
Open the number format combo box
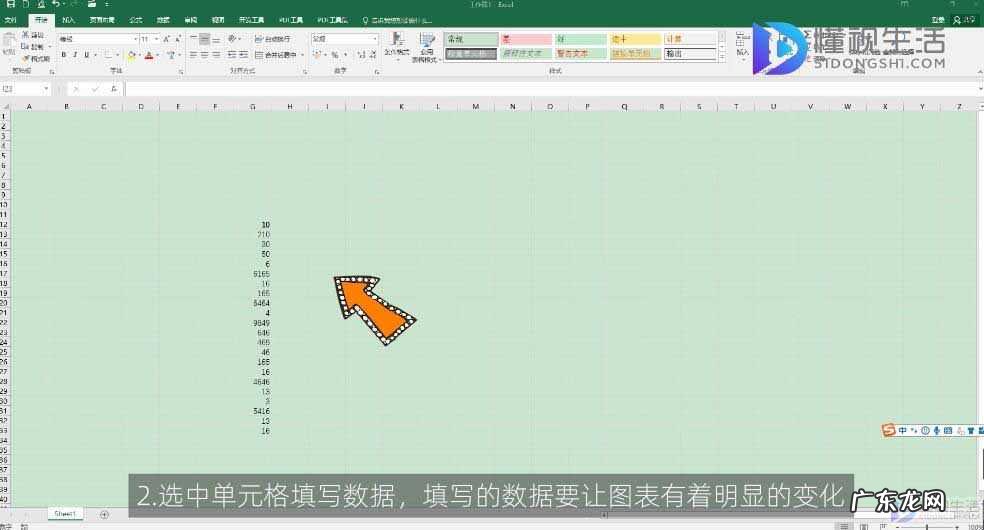point(345,39)
